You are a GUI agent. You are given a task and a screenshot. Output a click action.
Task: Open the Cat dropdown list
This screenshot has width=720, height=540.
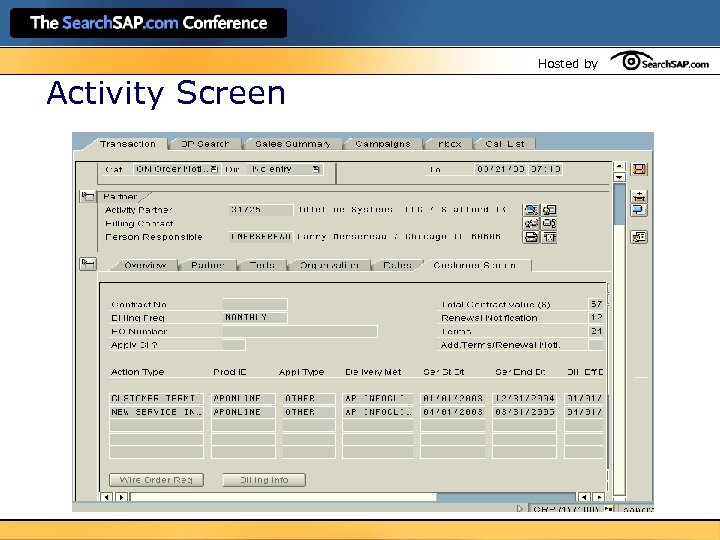click(x=213, y=170)
